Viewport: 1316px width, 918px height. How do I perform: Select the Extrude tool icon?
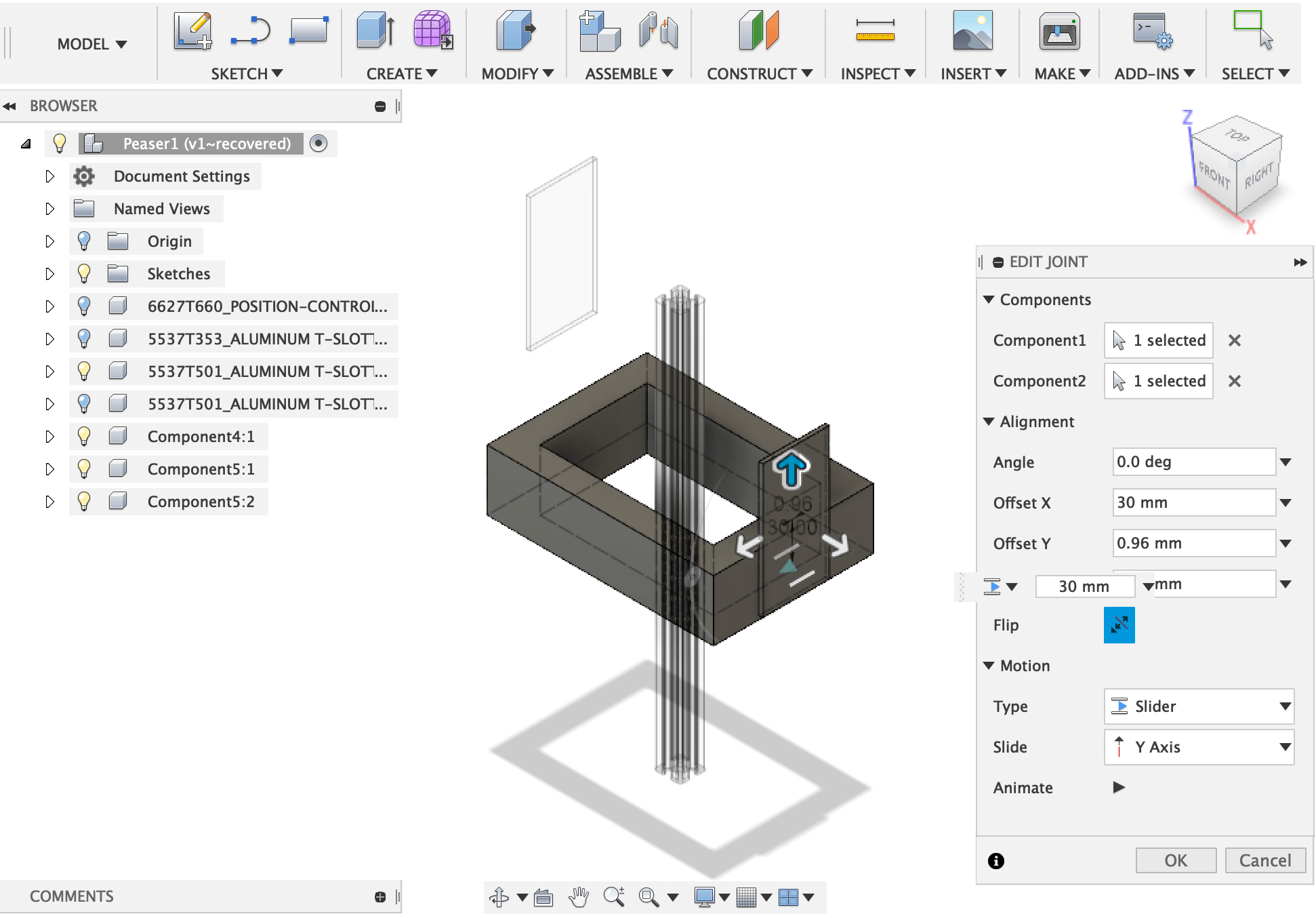tap(375, 31)
